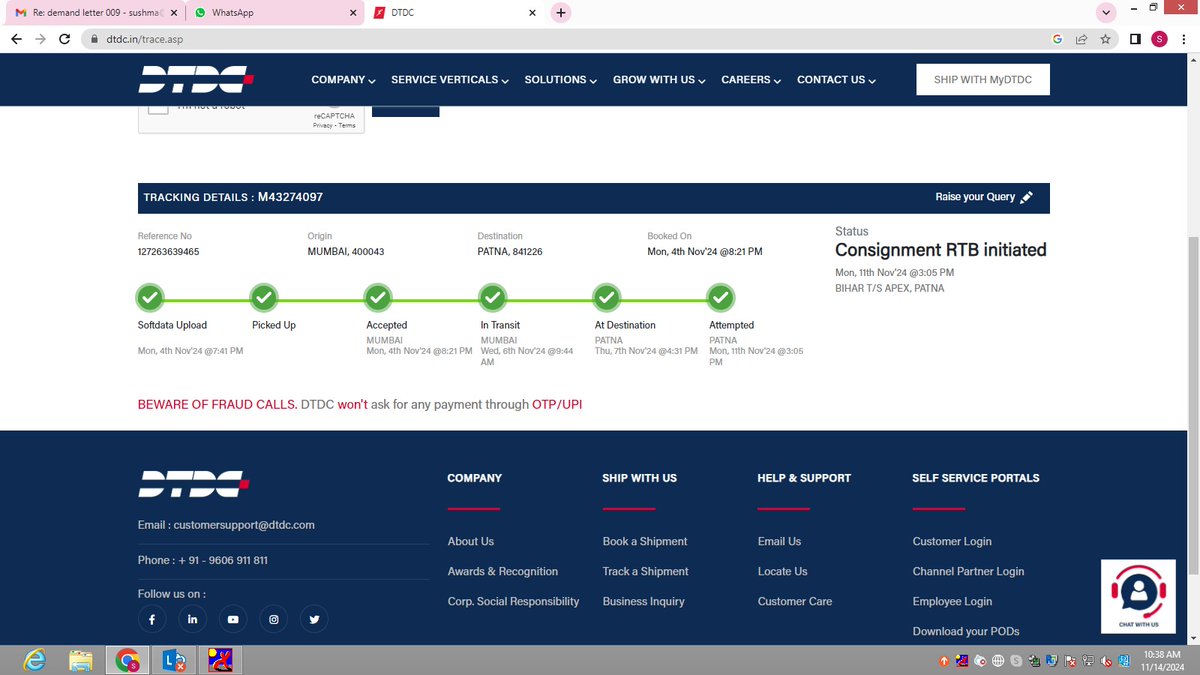Open the Locate Us link
The image size is (1200, 675).
783,571
